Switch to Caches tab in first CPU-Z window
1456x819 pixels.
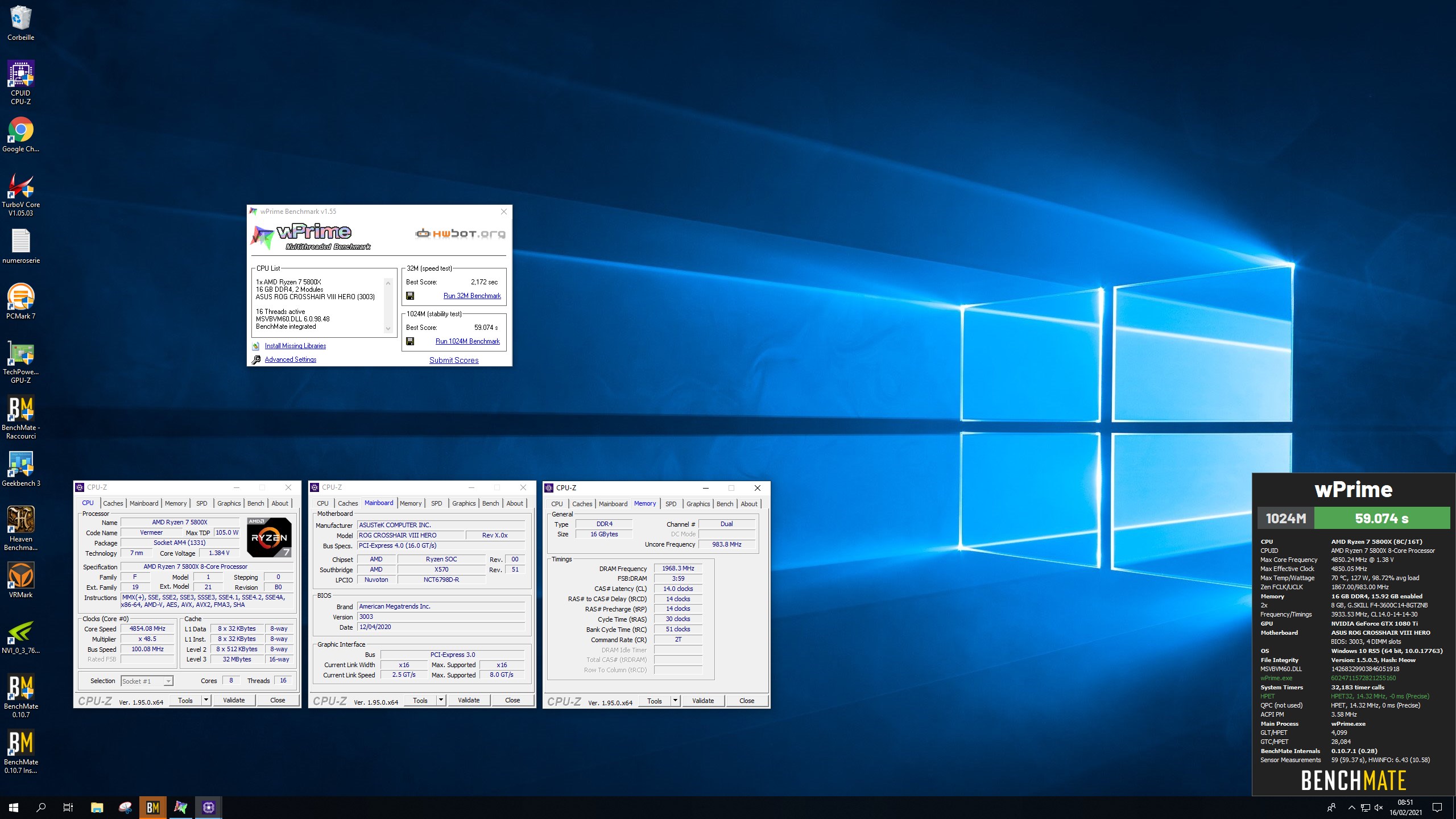coord(113,503)
